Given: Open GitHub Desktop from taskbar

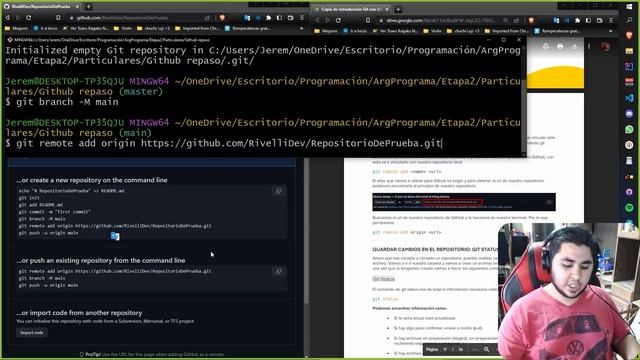Looking at the screenshot, I should 629,192.
